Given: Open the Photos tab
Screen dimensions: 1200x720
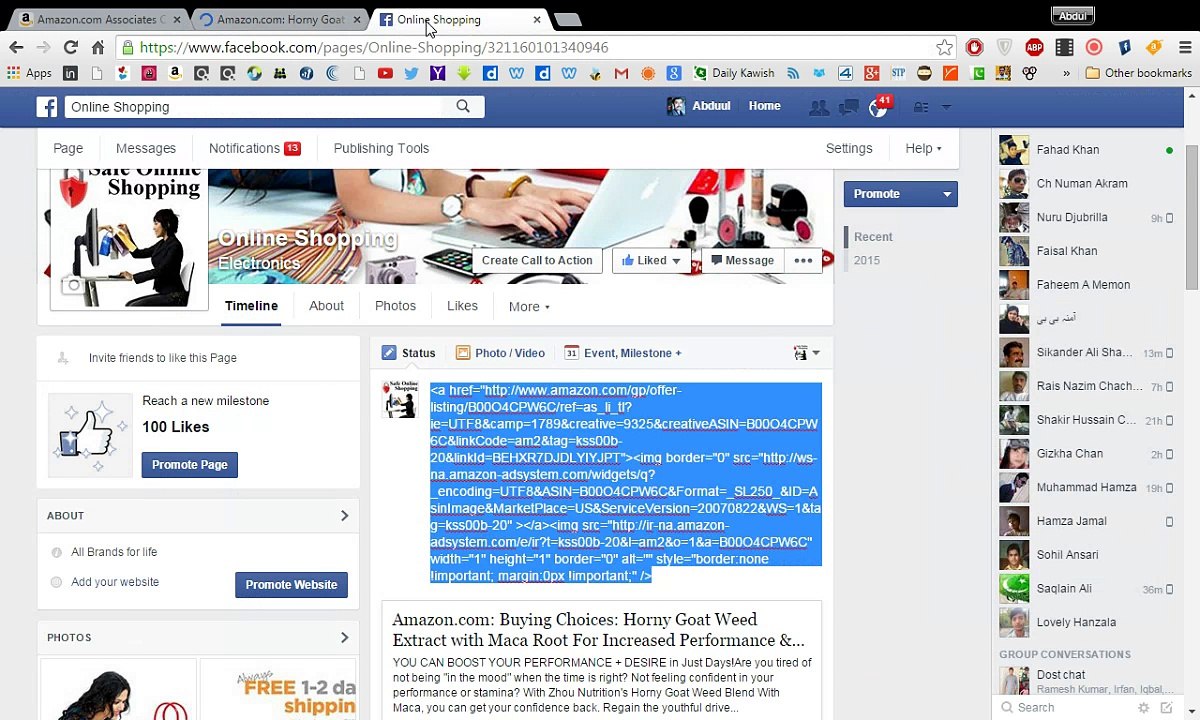Looking at the screenshot, I should pos(395,306).
